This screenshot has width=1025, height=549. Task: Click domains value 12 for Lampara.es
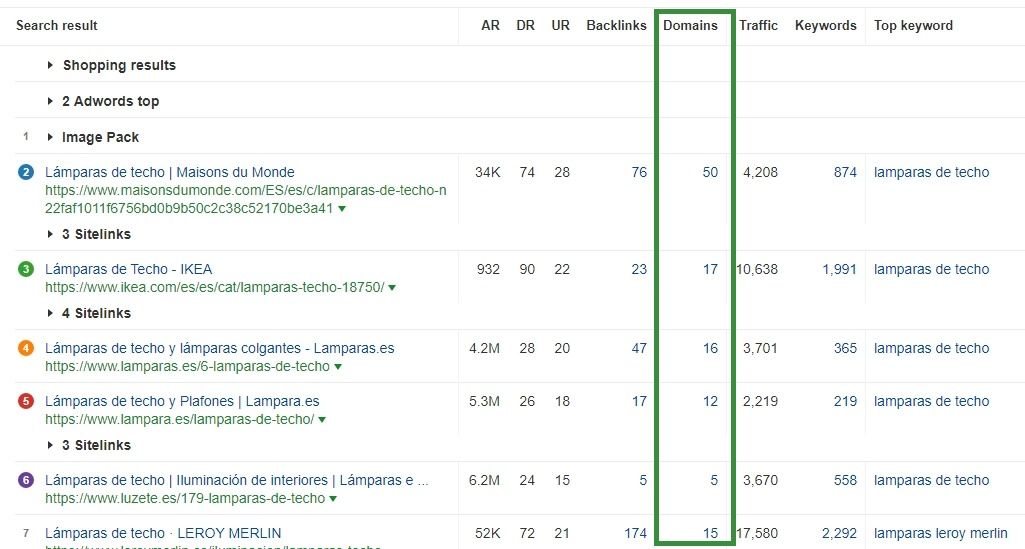(x=711, y=401)
